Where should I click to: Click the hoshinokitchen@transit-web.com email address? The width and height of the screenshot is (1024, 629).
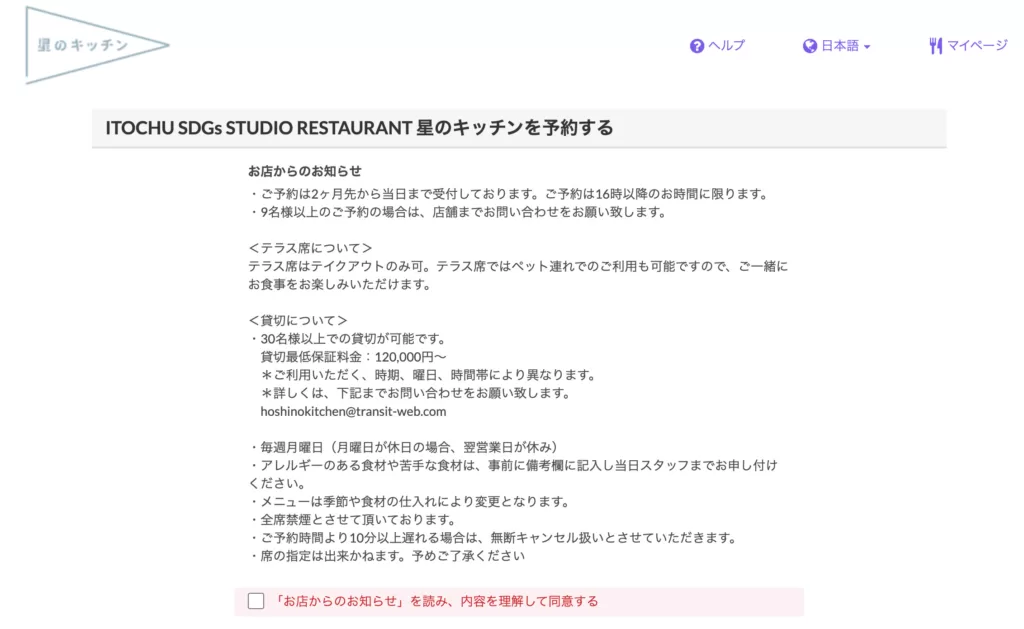click(353, 411)
